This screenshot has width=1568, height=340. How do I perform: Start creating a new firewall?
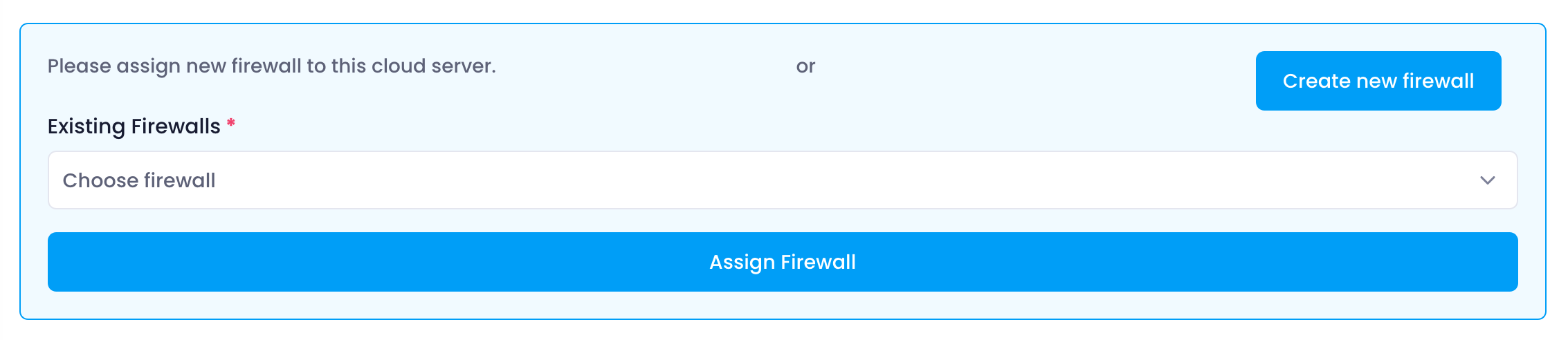1378,81
